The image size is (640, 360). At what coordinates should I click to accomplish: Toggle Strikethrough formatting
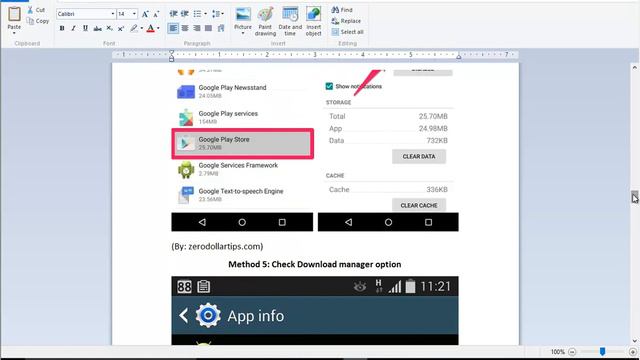pyautogui.click(x=97, y=28)
